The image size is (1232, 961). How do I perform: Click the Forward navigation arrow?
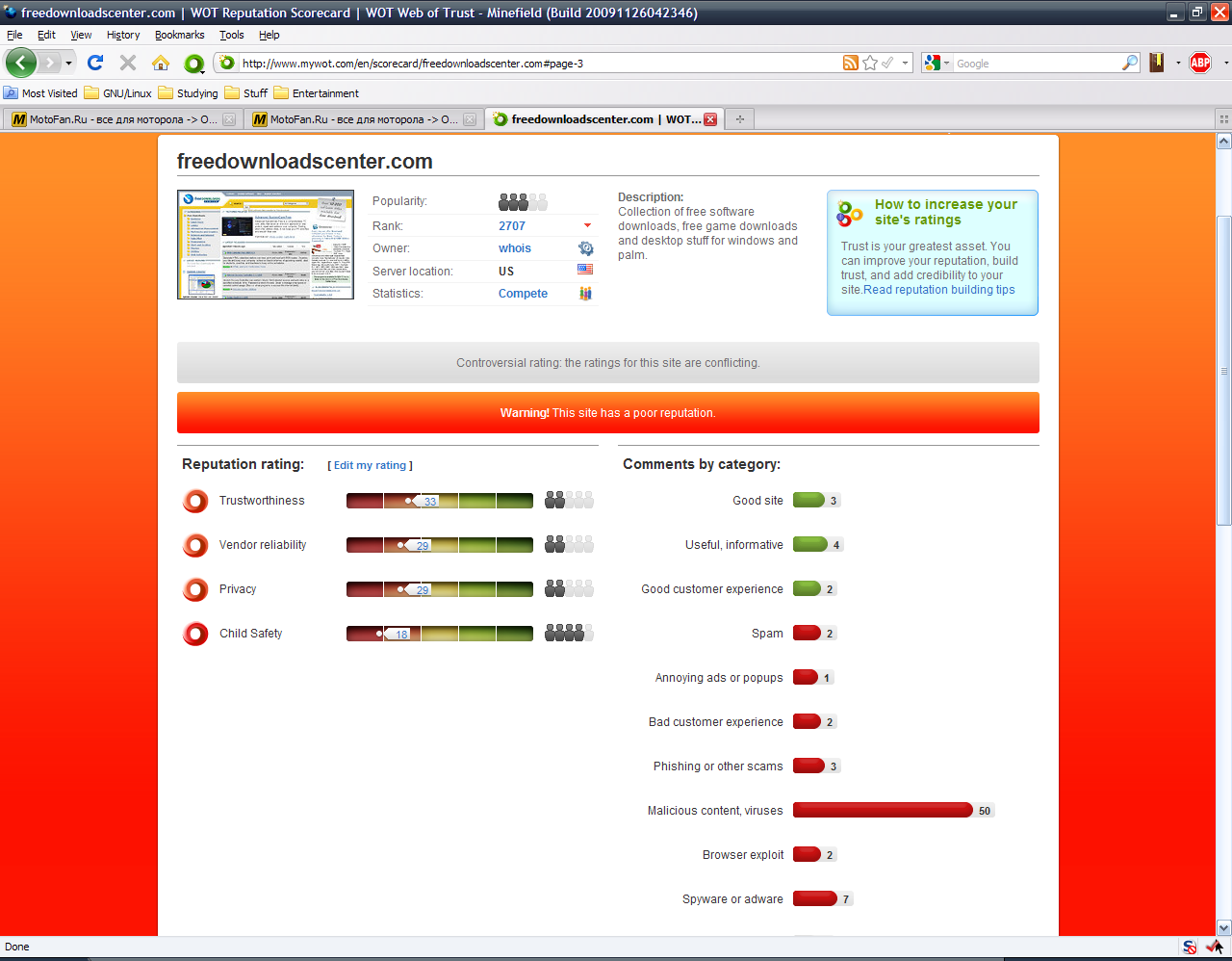tap(49, 63)
